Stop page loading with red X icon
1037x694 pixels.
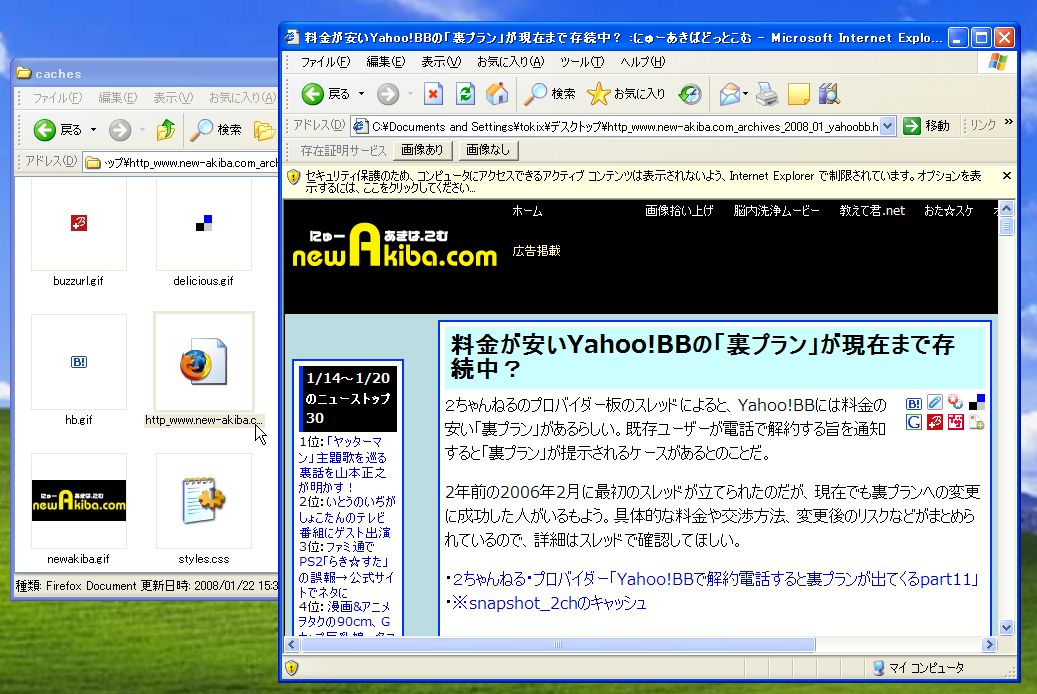433,94
